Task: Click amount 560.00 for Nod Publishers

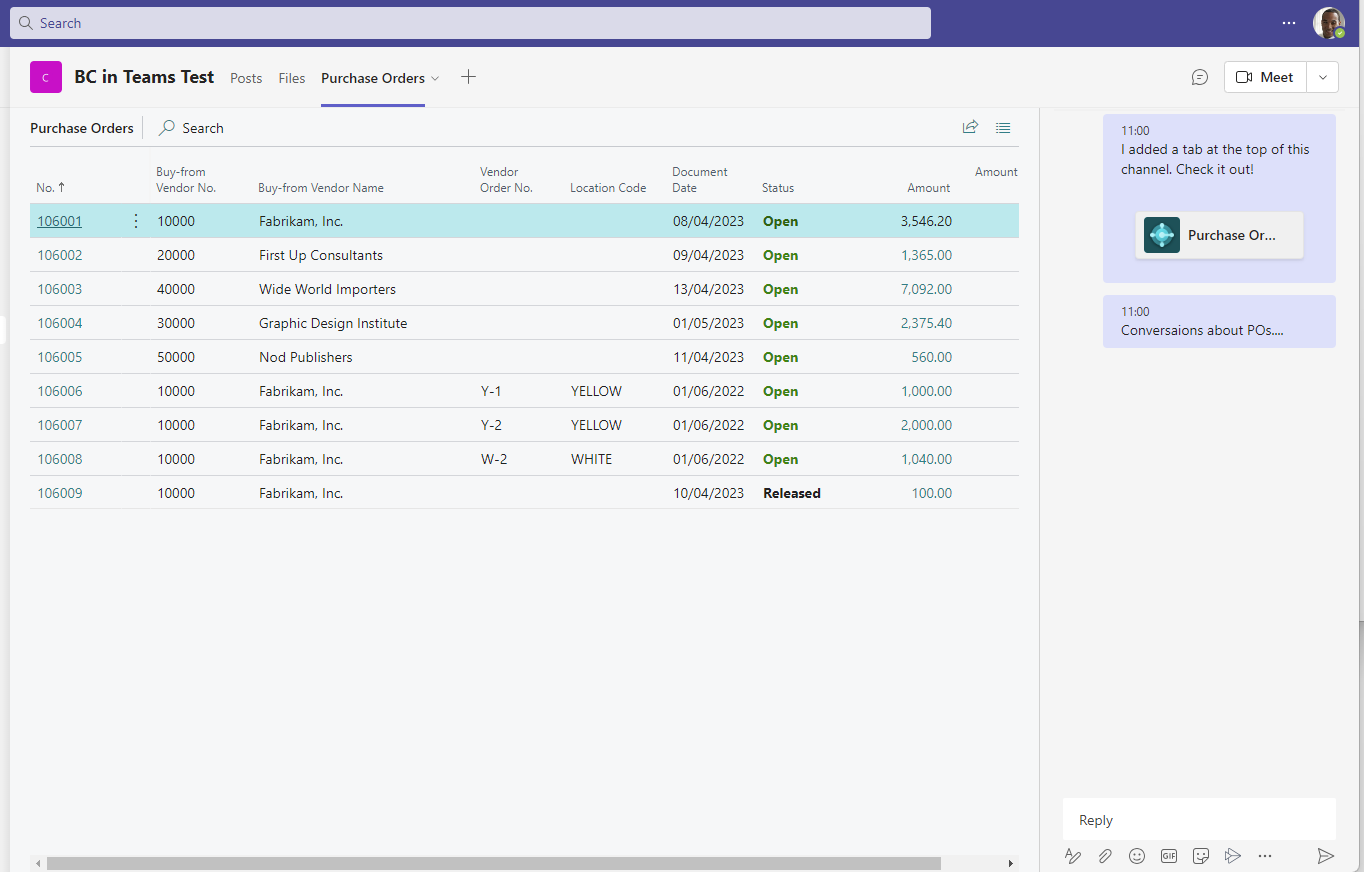Action: click(931, 357)
